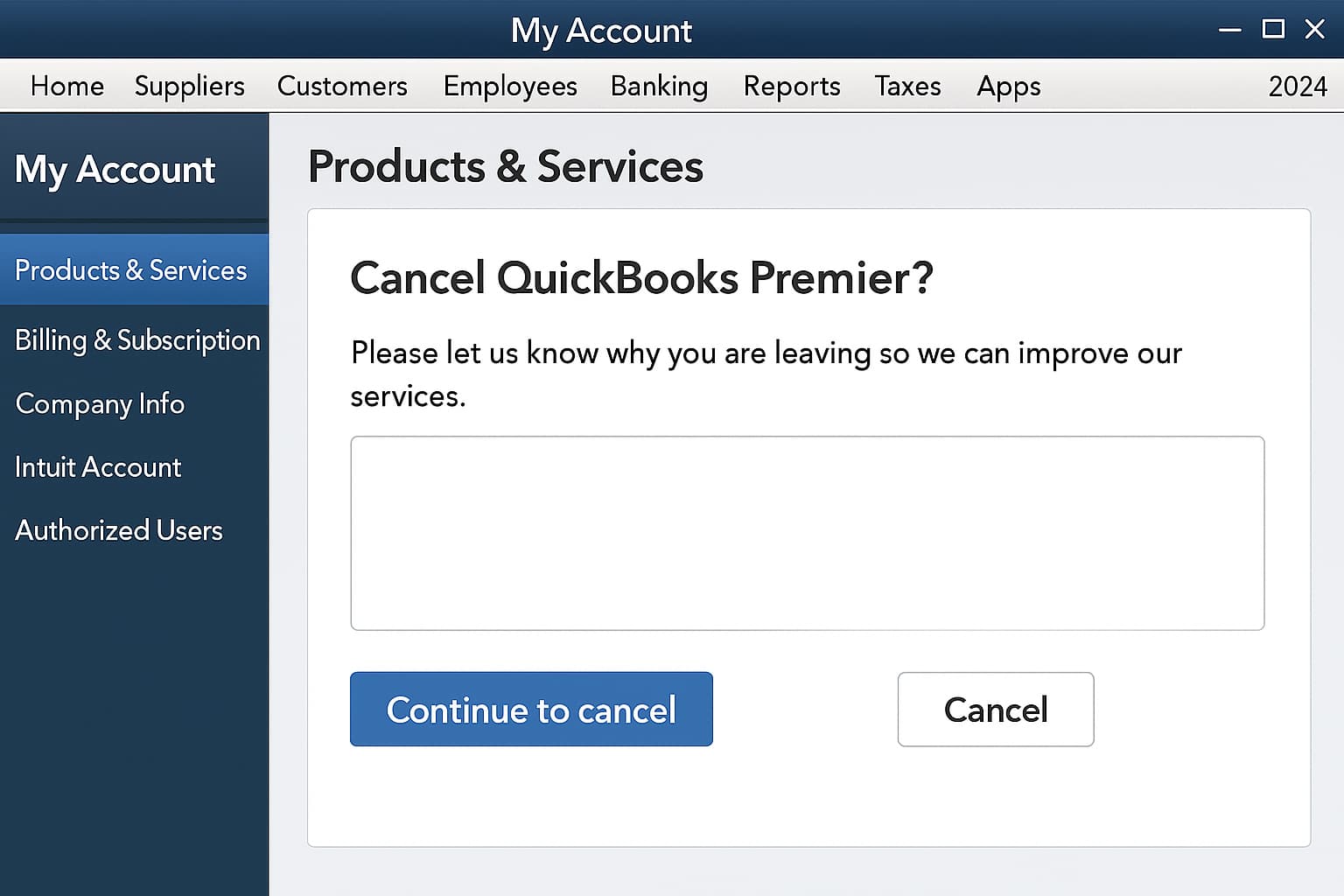Open the Customers menu
Image resolution: width=1344 pixels, height=896 pixels.
click(x=342, y=86)
